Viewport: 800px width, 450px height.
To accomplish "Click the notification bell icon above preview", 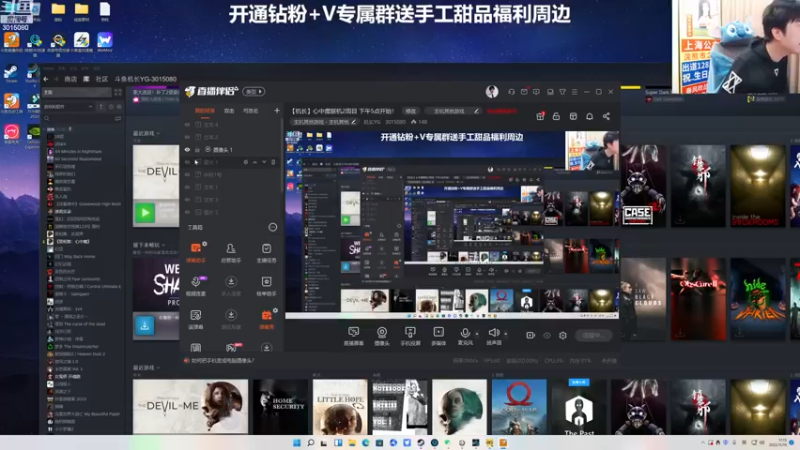I will (589, 116).
